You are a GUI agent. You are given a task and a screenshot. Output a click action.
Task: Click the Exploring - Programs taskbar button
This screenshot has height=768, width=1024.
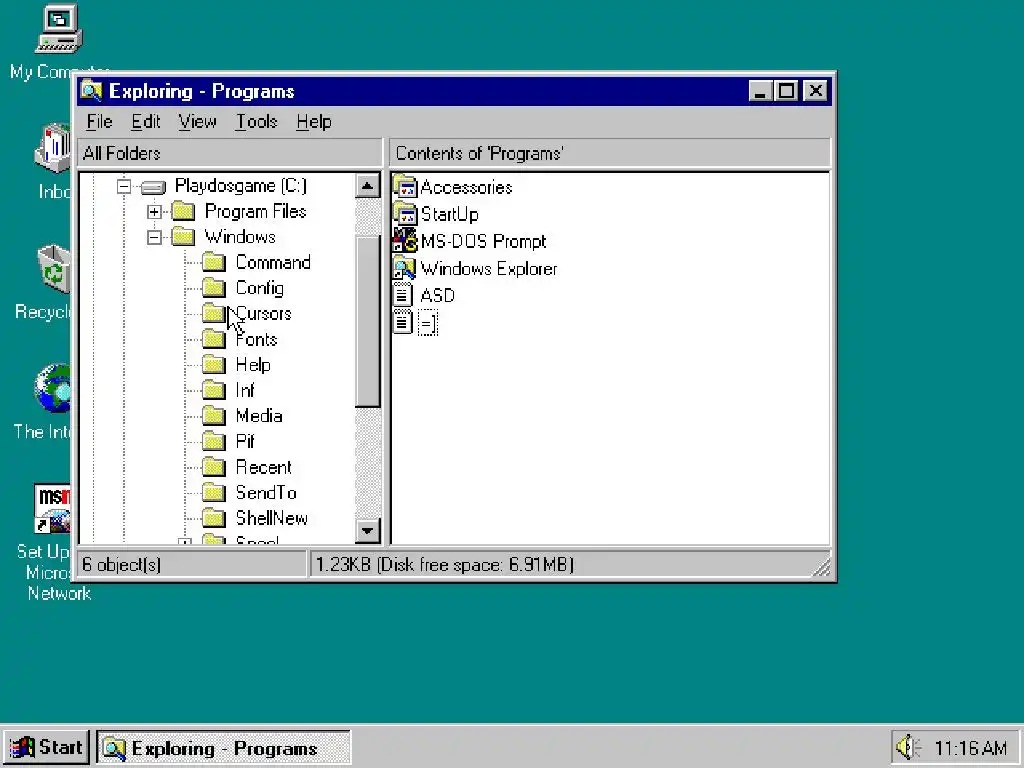click(224, 748)
